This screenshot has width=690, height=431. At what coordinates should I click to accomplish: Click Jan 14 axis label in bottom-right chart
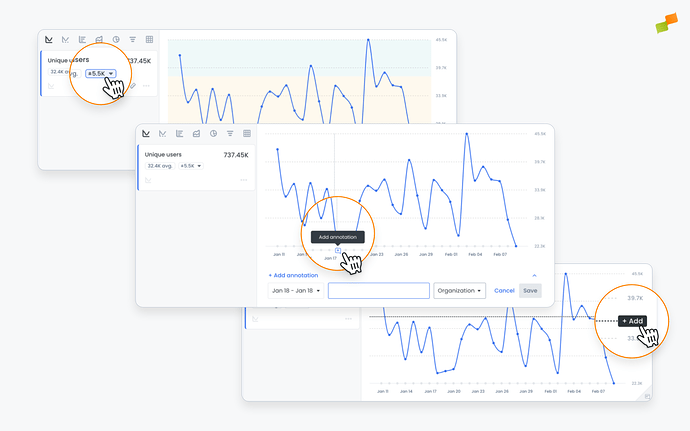click(x=406, y=391)
